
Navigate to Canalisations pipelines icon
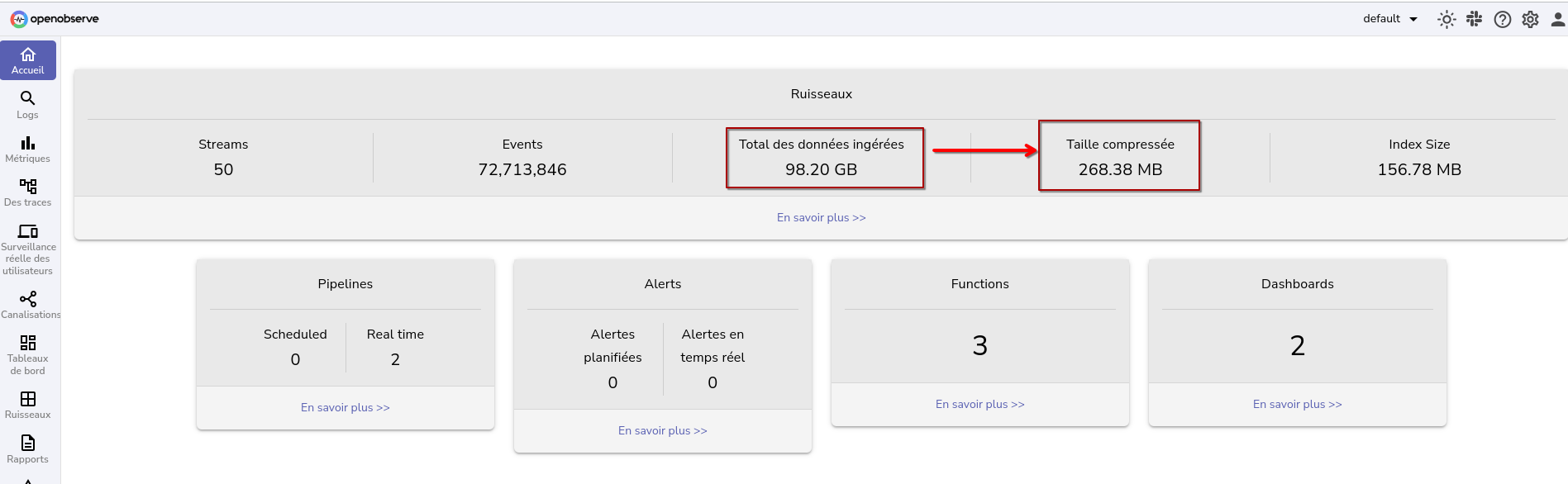pyautogui.click(x=28, y=305)
